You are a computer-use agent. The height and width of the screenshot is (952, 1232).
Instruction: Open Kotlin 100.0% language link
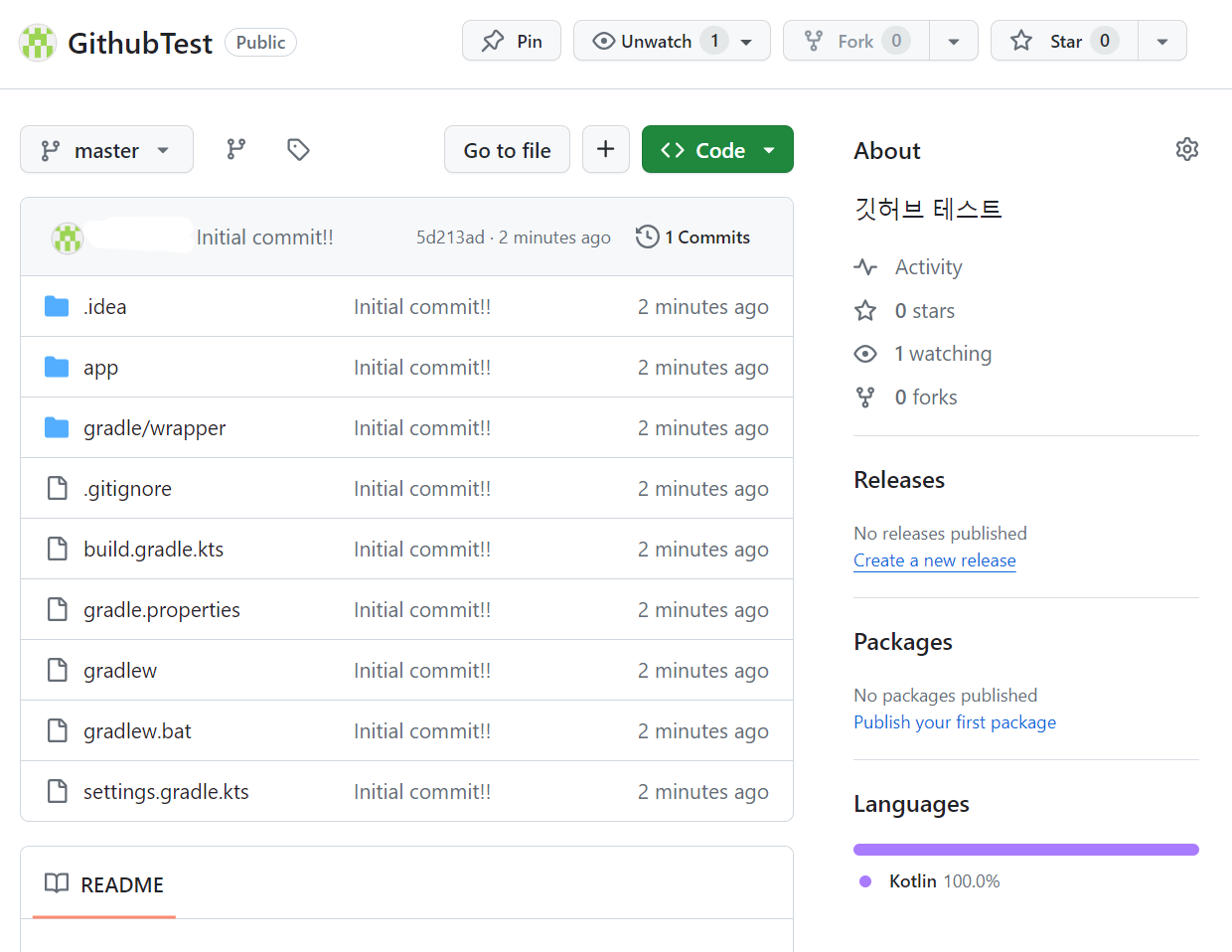click(944, 881)
